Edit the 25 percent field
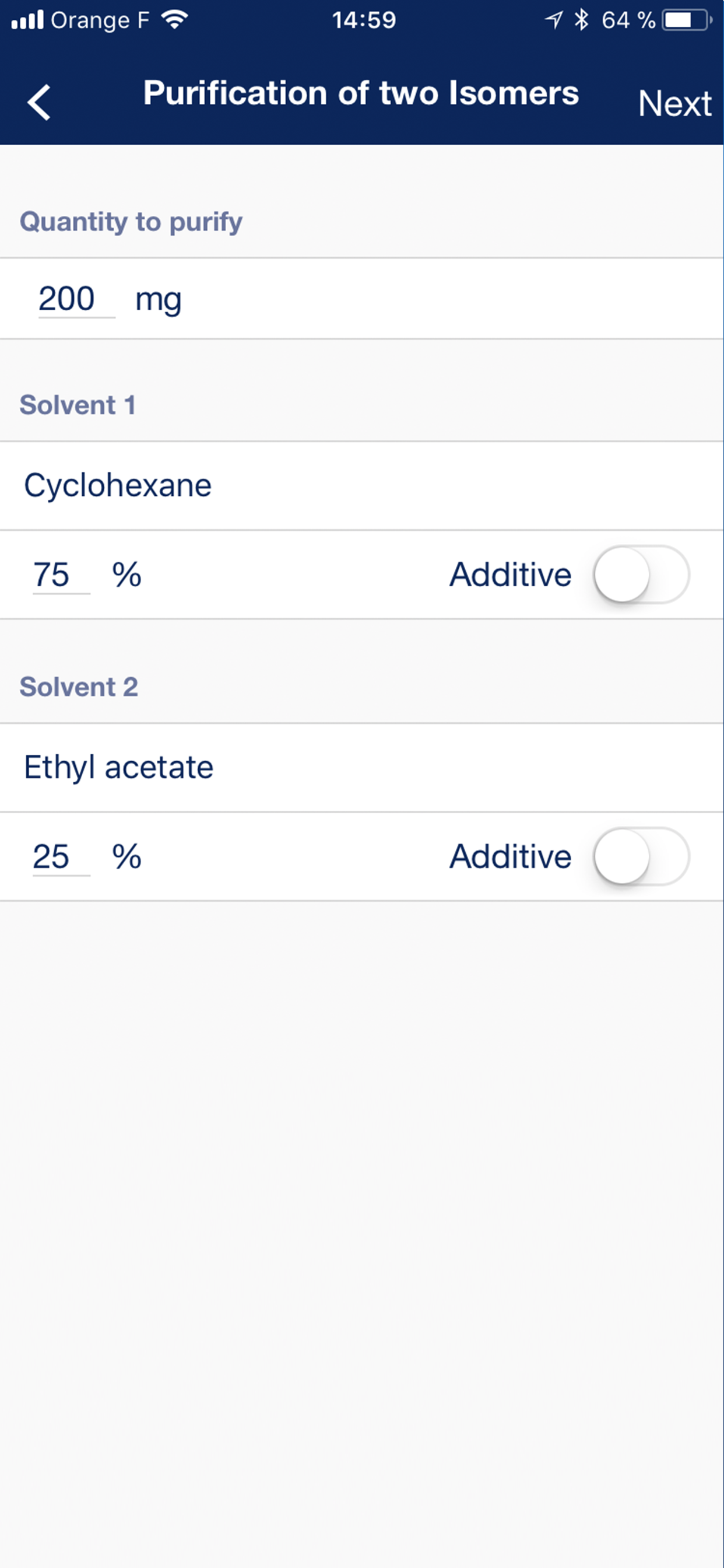The width and height of the screenshot is (724, 1568). pyautogui.click(x=53, y=856)
